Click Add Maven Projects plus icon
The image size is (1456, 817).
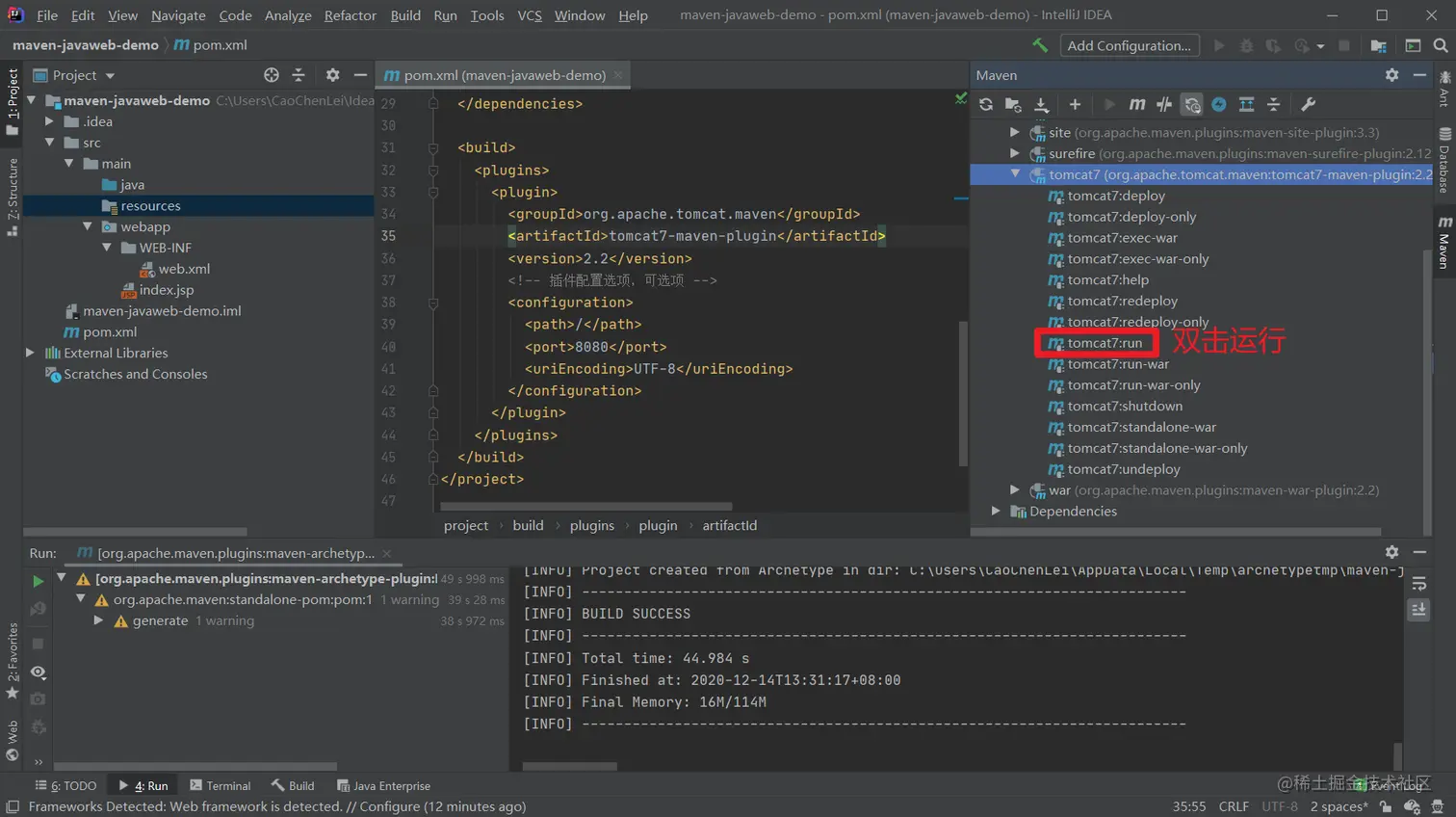click(x=1075, y=104)
